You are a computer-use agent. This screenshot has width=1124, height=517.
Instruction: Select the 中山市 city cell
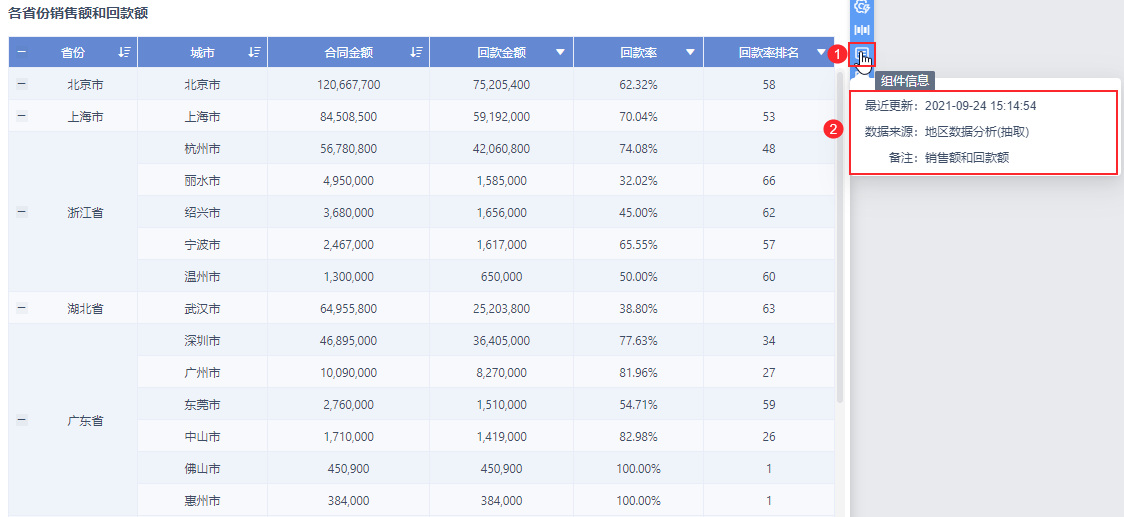coord(202,436)
